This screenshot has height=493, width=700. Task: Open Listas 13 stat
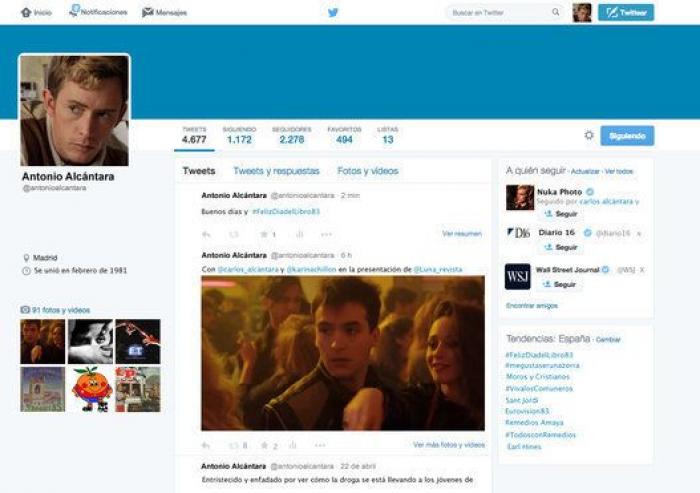(x=388, y=135)
